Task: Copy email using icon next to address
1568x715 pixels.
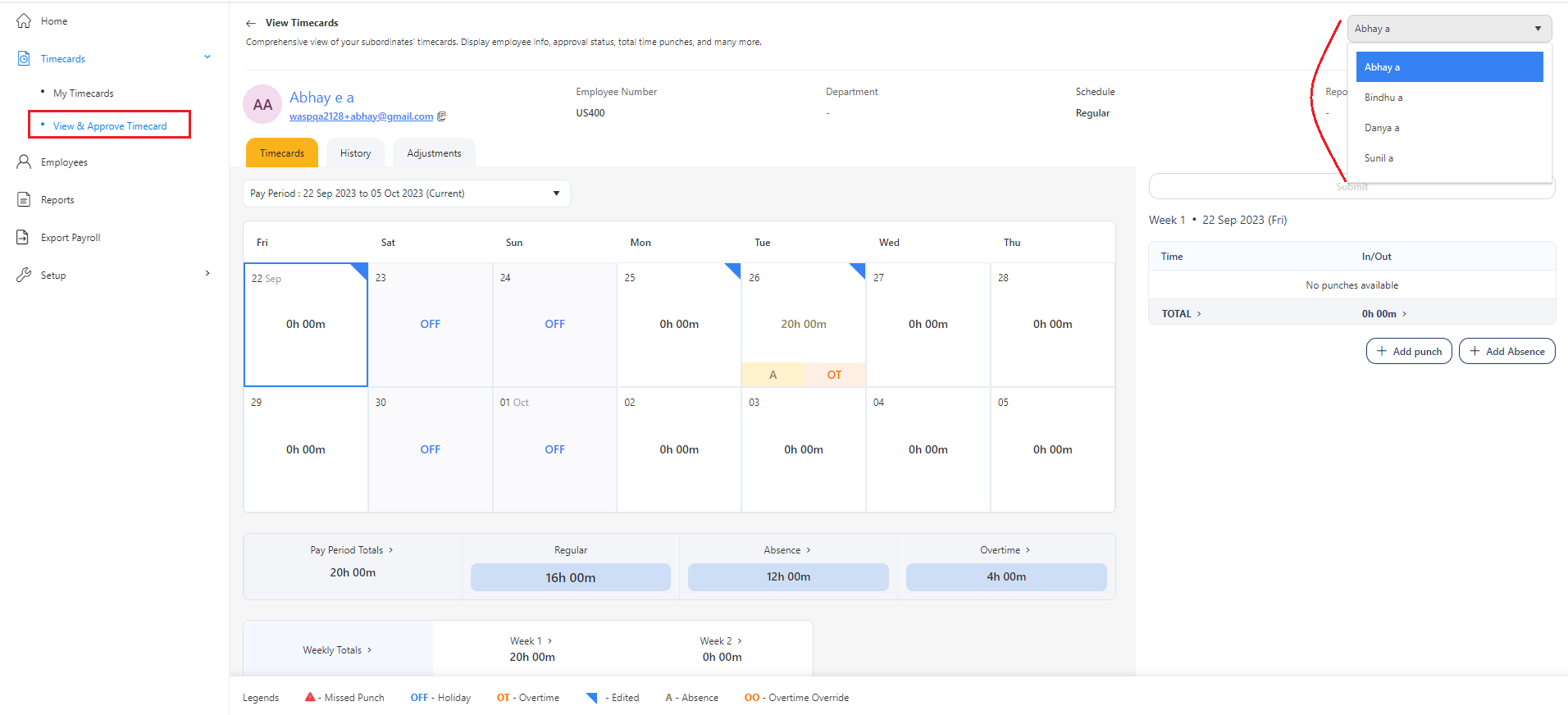Action: tap(442, 116)
